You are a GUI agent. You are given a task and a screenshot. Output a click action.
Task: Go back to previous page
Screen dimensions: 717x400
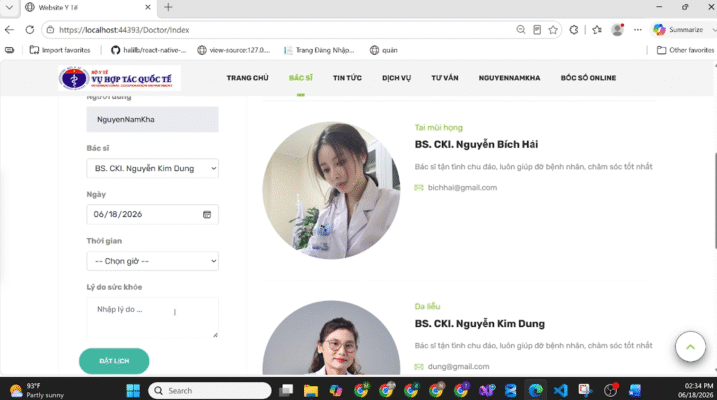[9, 30]
